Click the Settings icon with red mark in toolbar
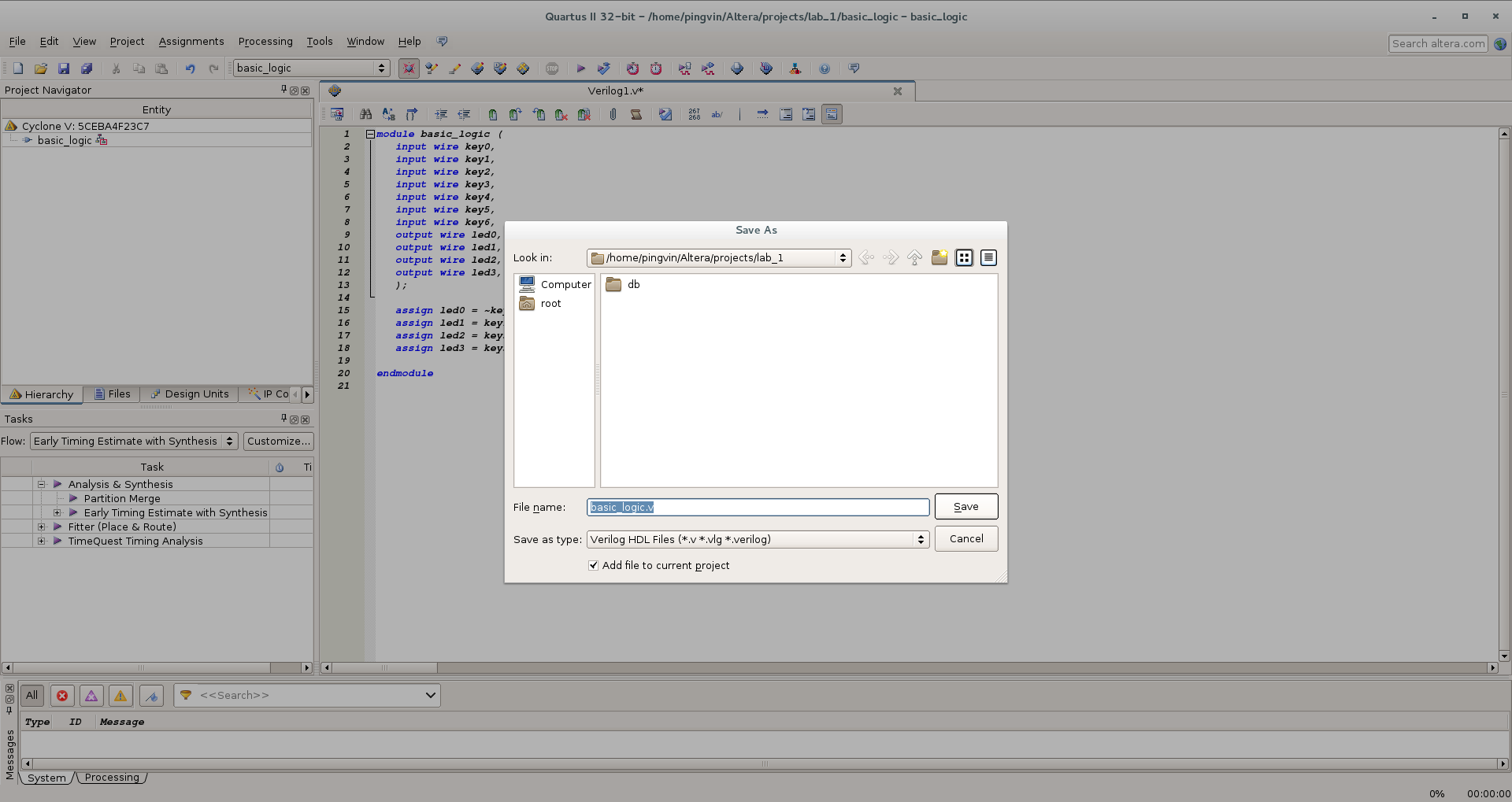Viewport: 1512px width, 802px height. click(x=409, y=68)
